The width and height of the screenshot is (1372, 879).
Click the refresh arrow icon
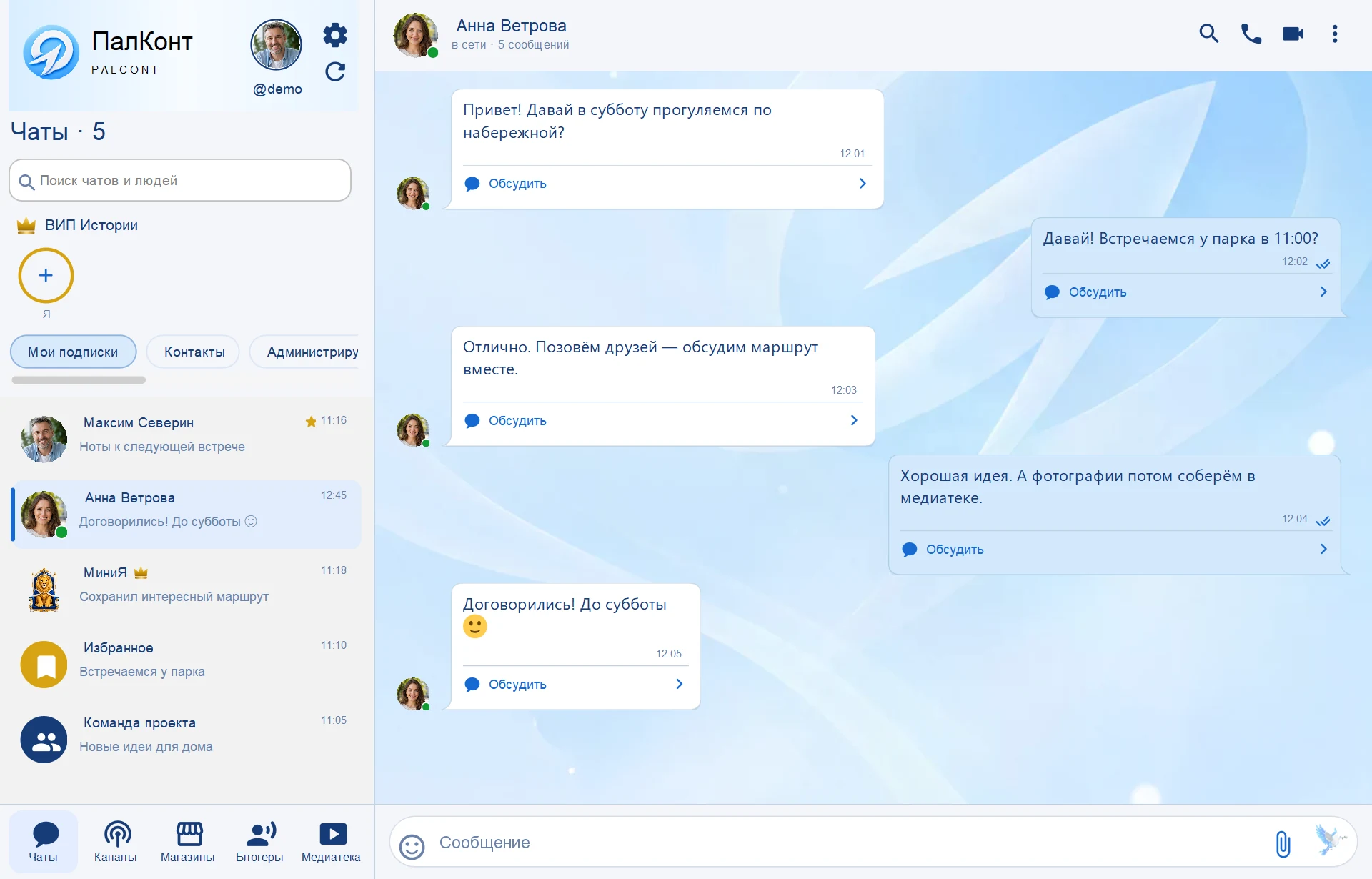(334, 72)
